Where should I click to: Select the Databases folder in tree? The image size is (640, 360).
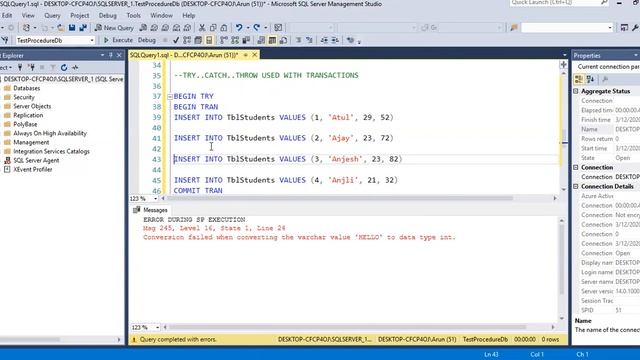pos(27,88)
